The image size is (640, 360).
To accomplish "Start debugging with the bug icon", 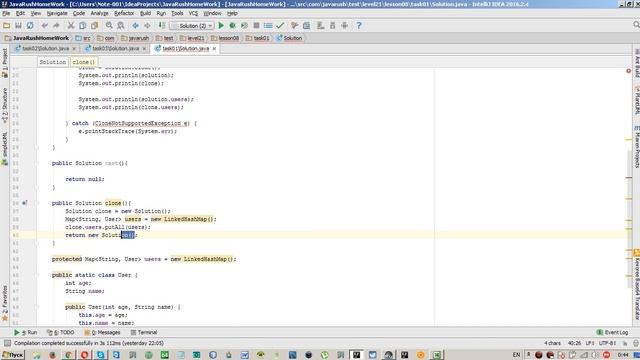I will point(233,25).
